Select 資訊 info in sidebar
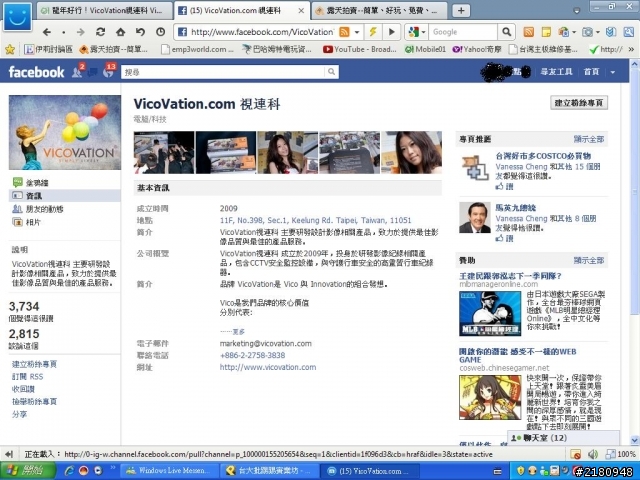This screenshot has height=480, width=640. [x=65, y=196]
